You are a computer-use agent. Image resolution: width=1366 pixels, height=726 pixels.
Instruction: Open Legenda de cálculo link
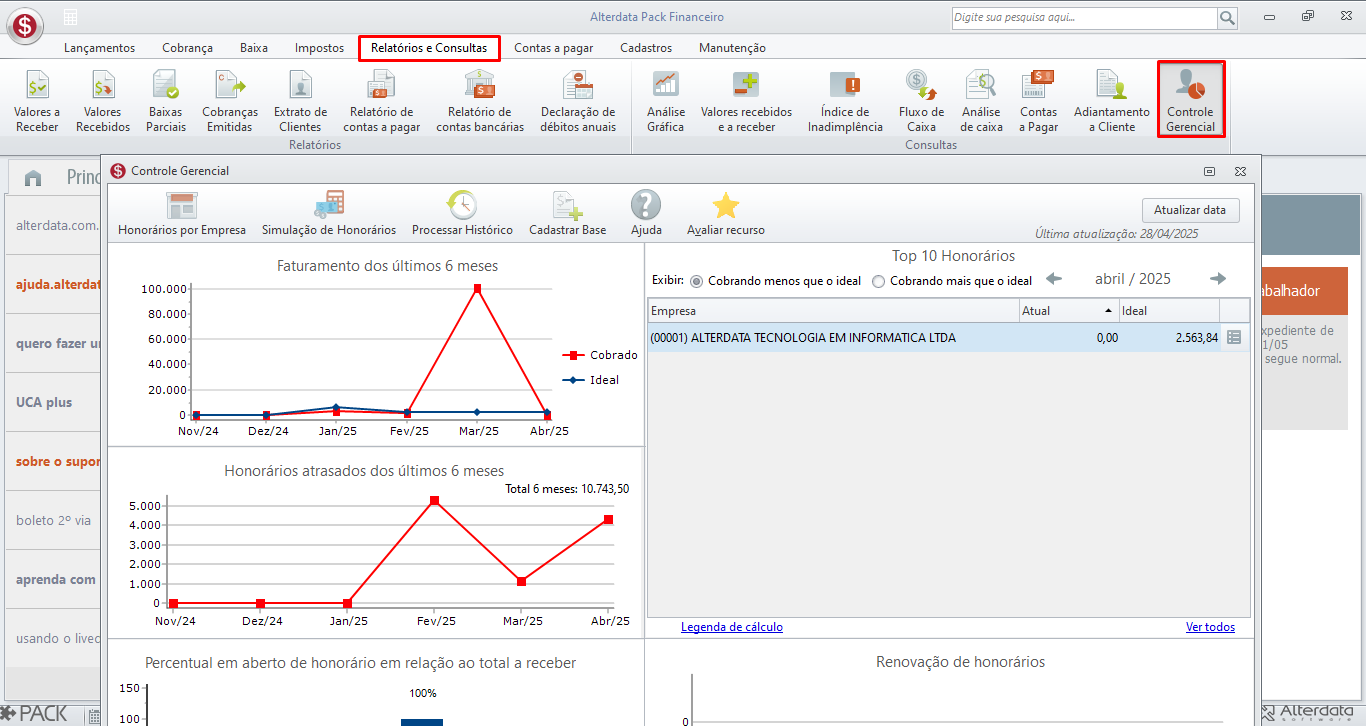coord(732,627)
